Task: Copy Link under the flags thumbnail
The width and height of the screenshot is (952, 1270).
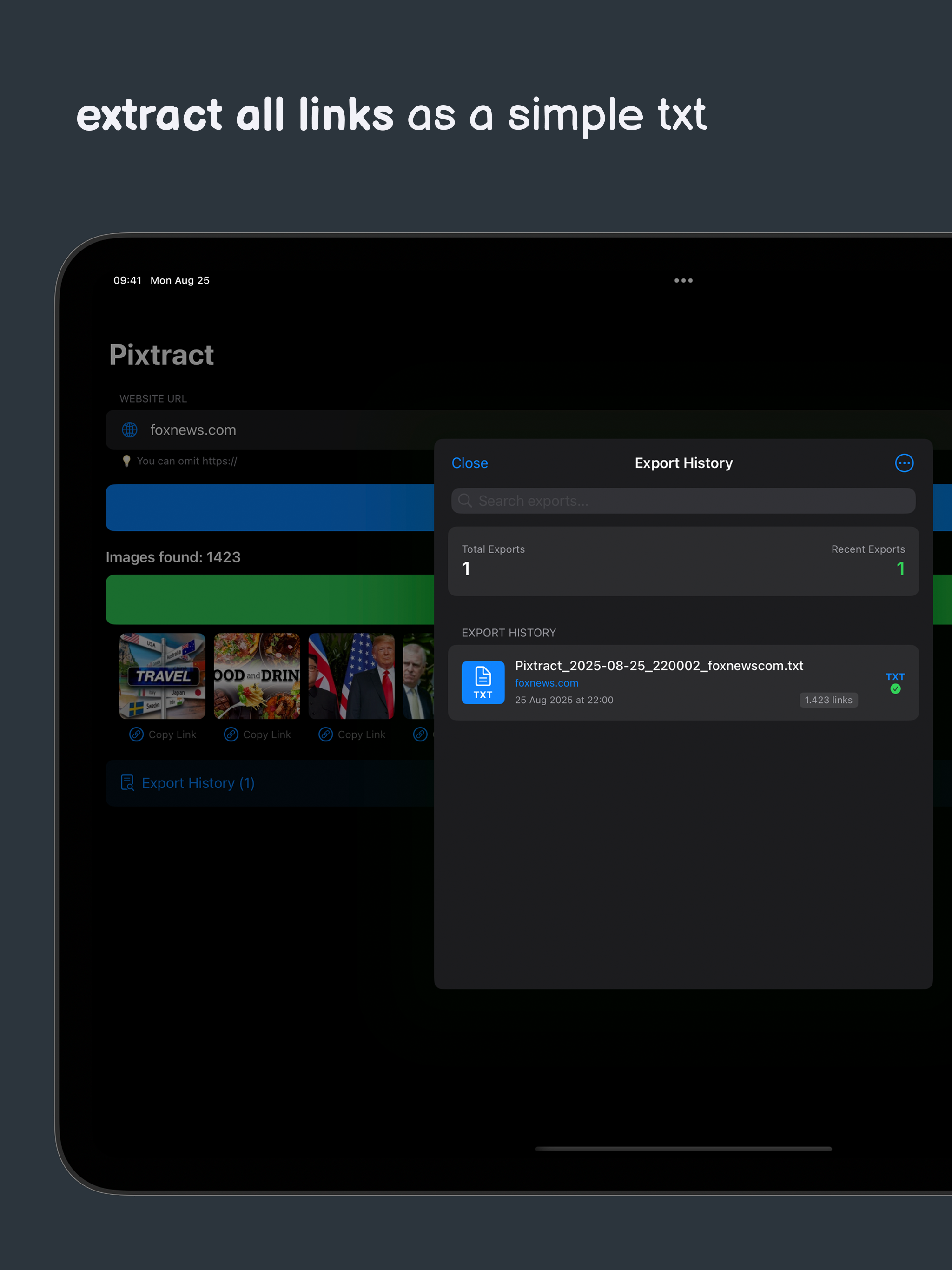Action: tap(352, 734)
